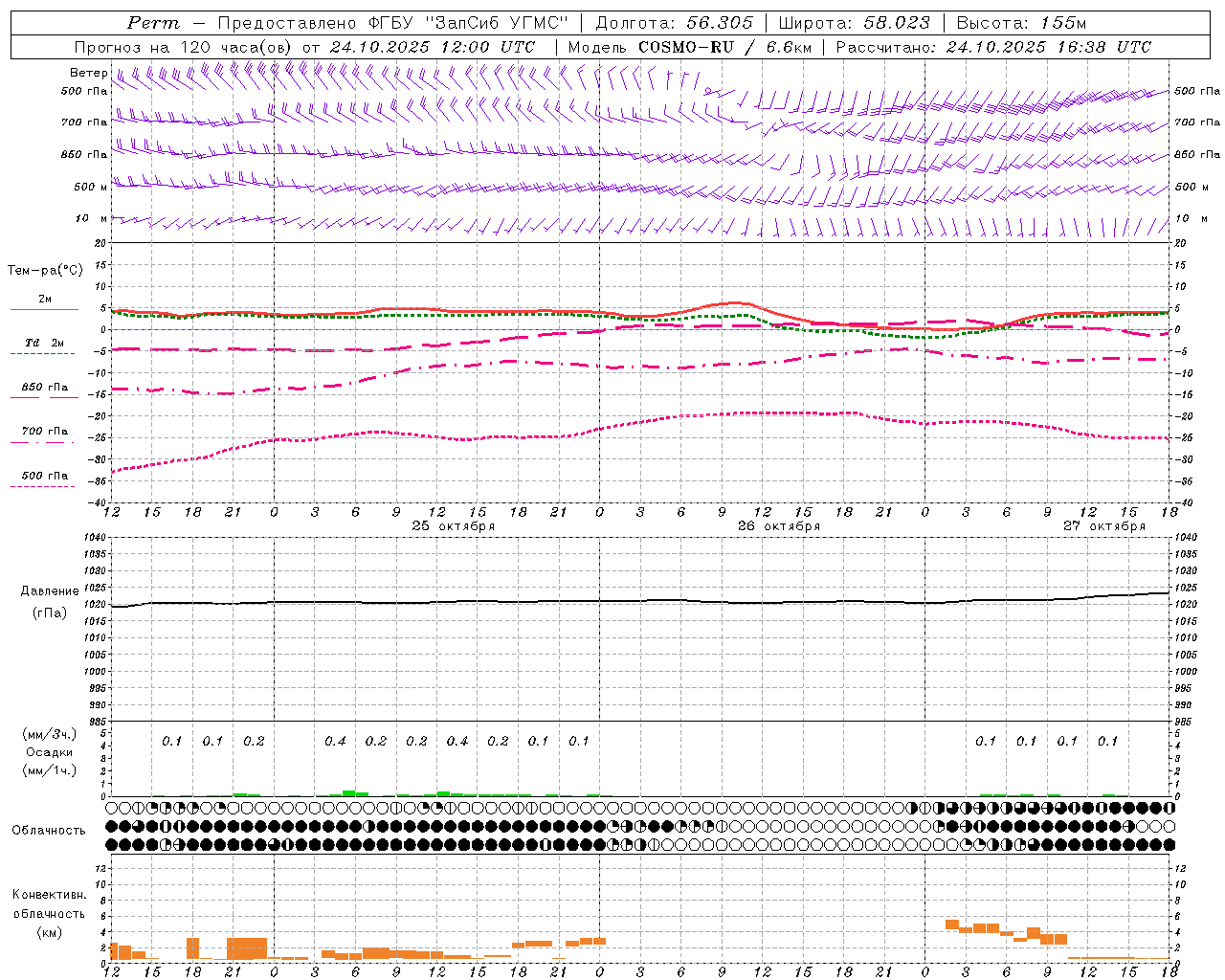This screenshot has width=1225, height=980.
Task: Click the black pressure curve line
Action: coord(641,602)
